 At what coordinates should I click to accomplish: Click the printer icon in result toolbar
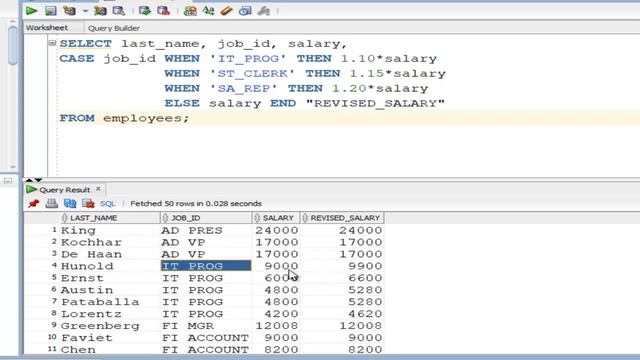(x=51, y=203)
